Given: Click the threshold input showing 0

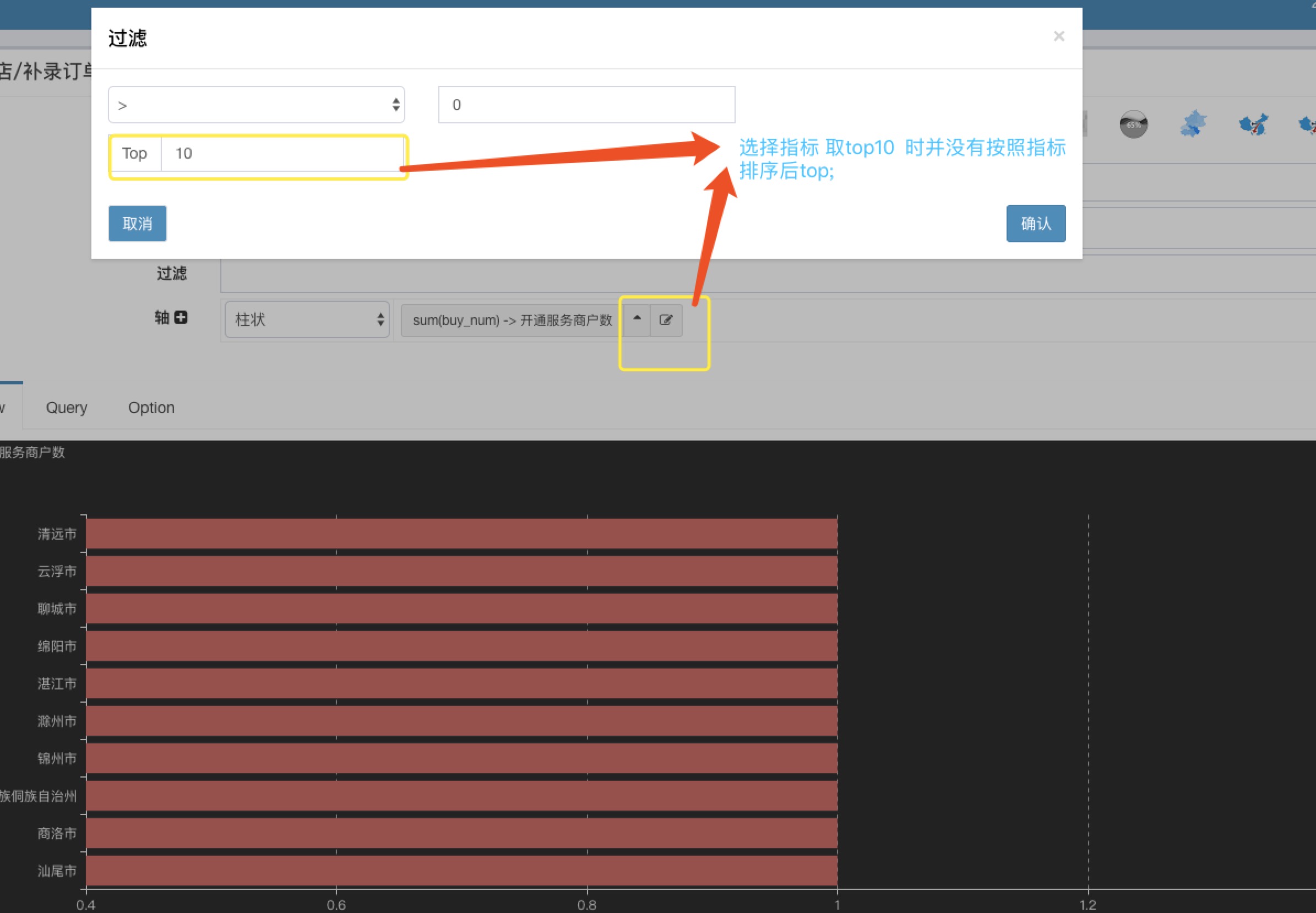Looking at the screenshot, I should click(586, 105).
